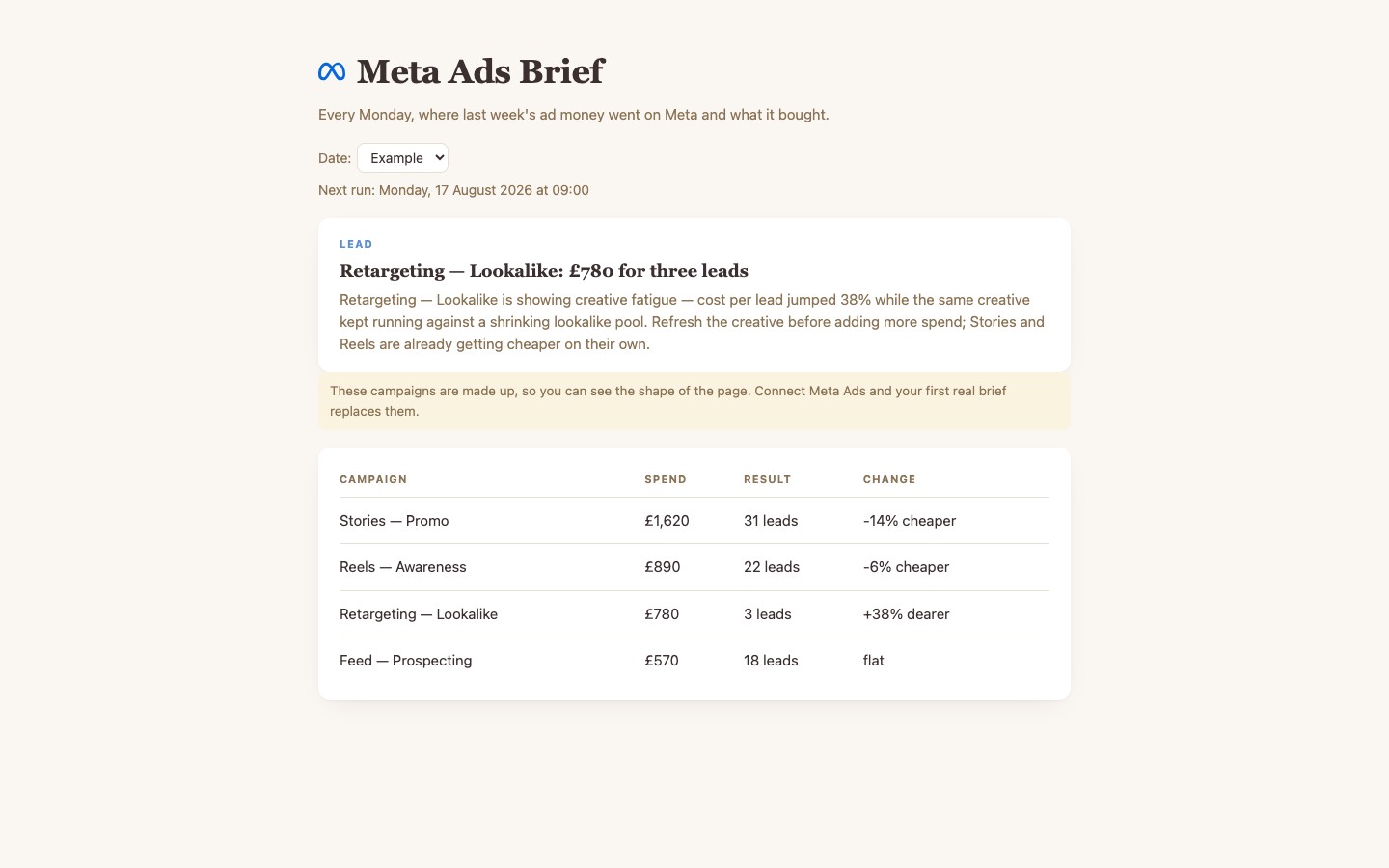Click the £1,620 spend amount
Viewport: 1389px width, 868px height.
(x=667, y=521)
